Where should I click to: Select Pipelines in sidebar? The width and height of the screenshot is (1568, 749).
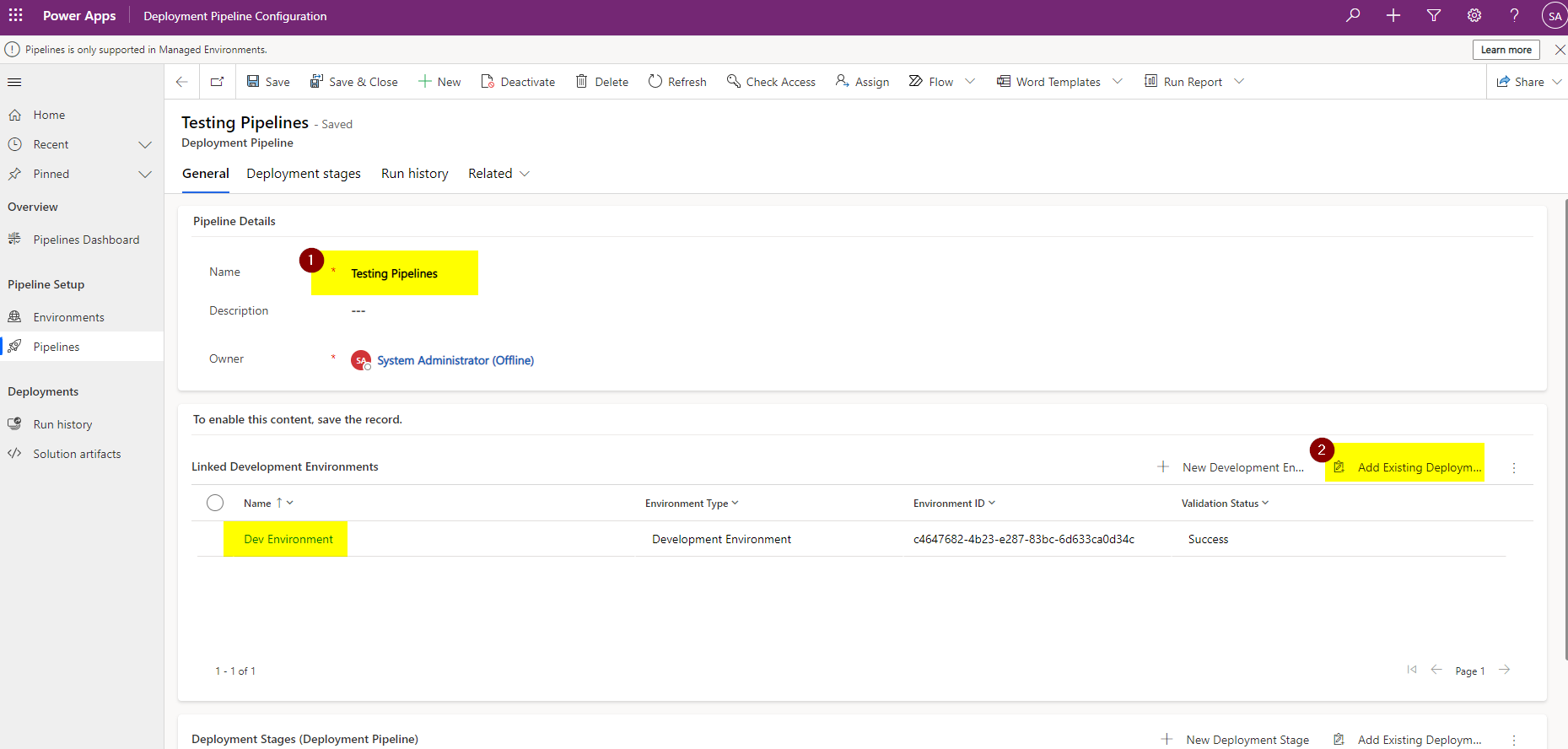coord(57,347)
